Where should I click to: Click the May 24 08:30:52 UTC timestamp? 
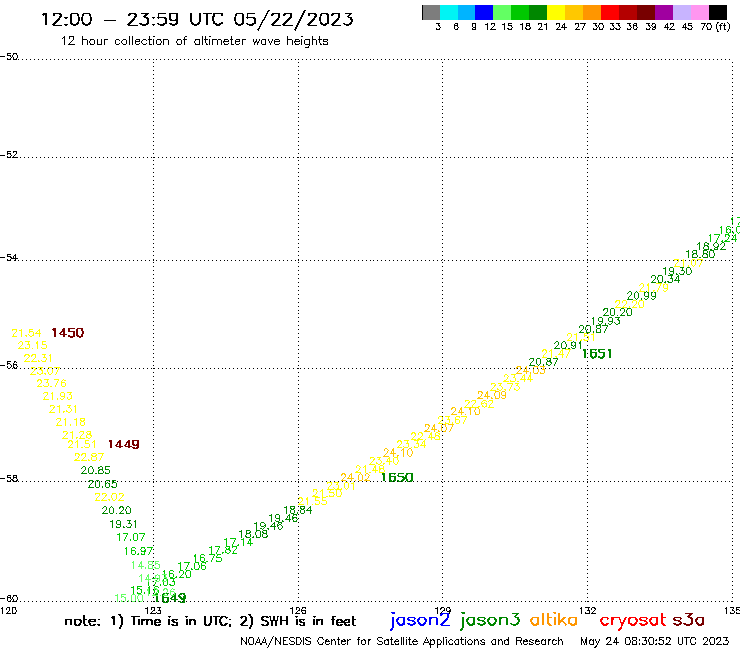[x=655, y=641]
